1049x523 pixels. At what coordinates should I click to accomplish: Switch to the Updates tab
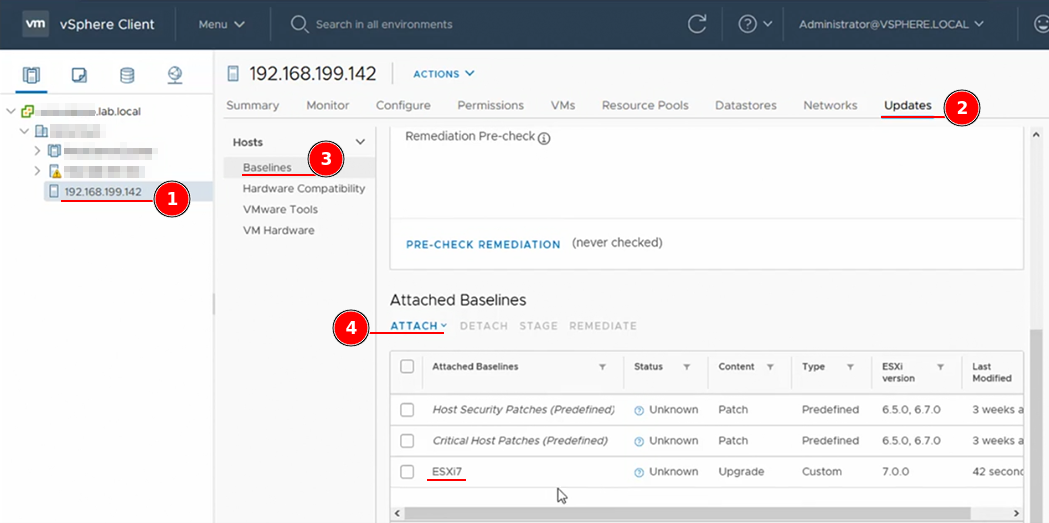pos(908,105)
